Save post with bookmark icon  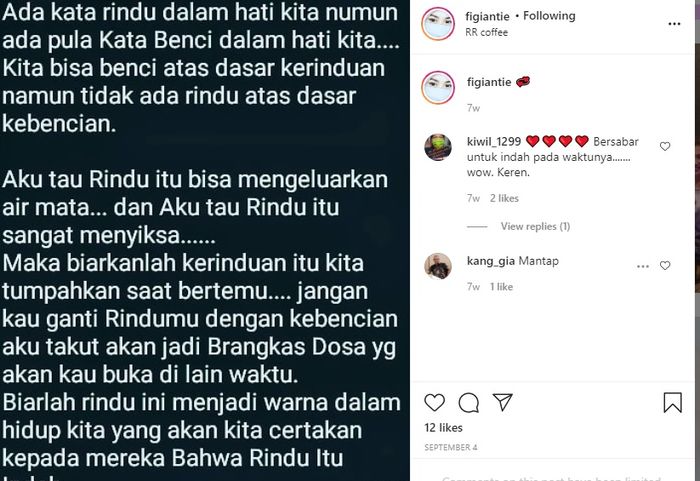tap(672, 402)
